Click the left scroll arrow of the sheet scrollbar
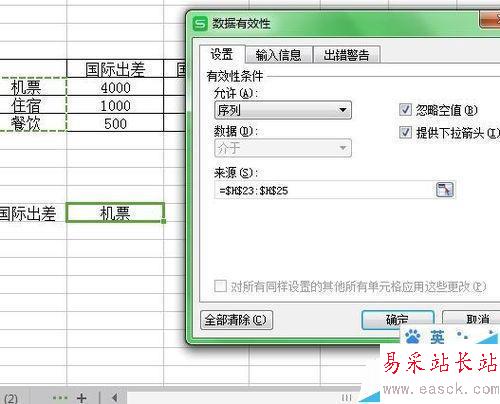 (x=115, y=398)
